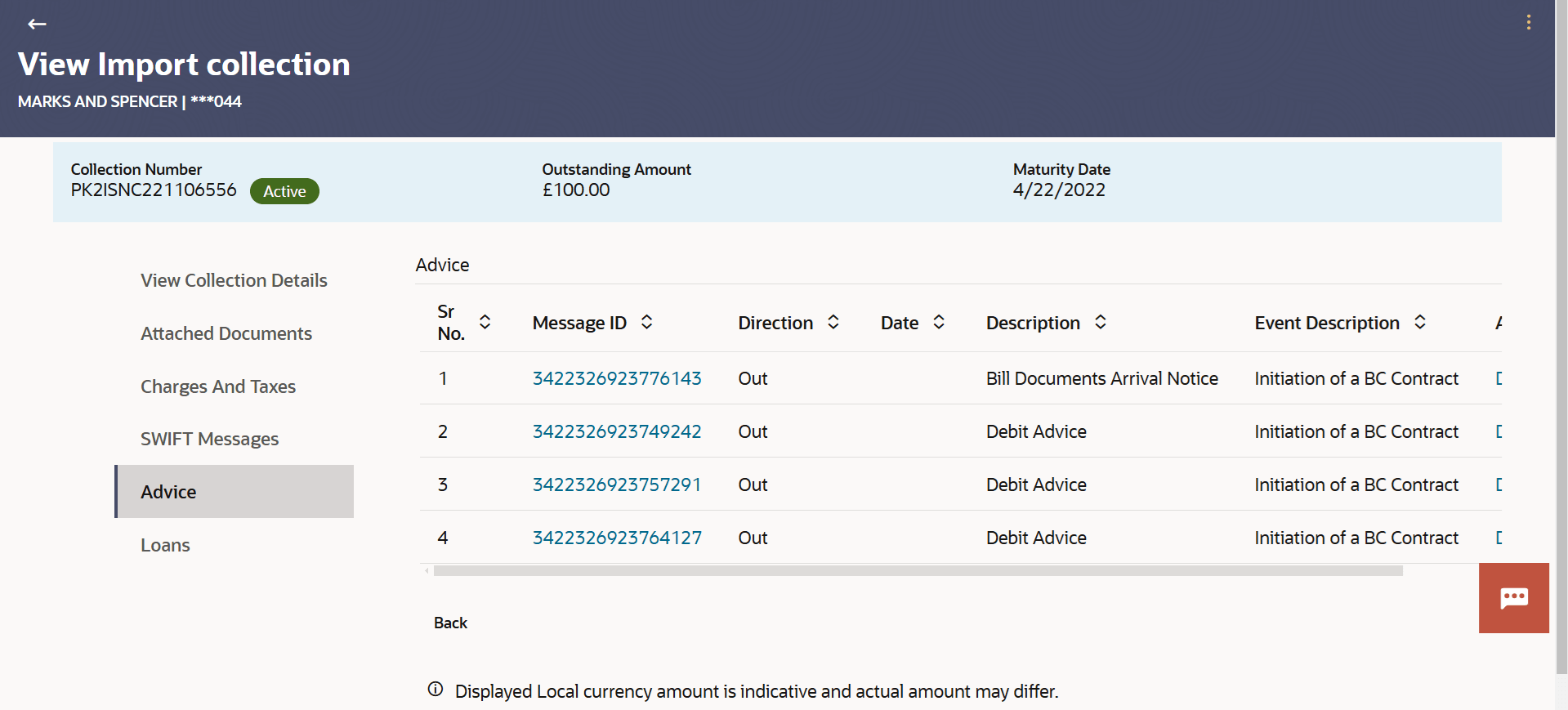Open the Loans section

point(165,545)
